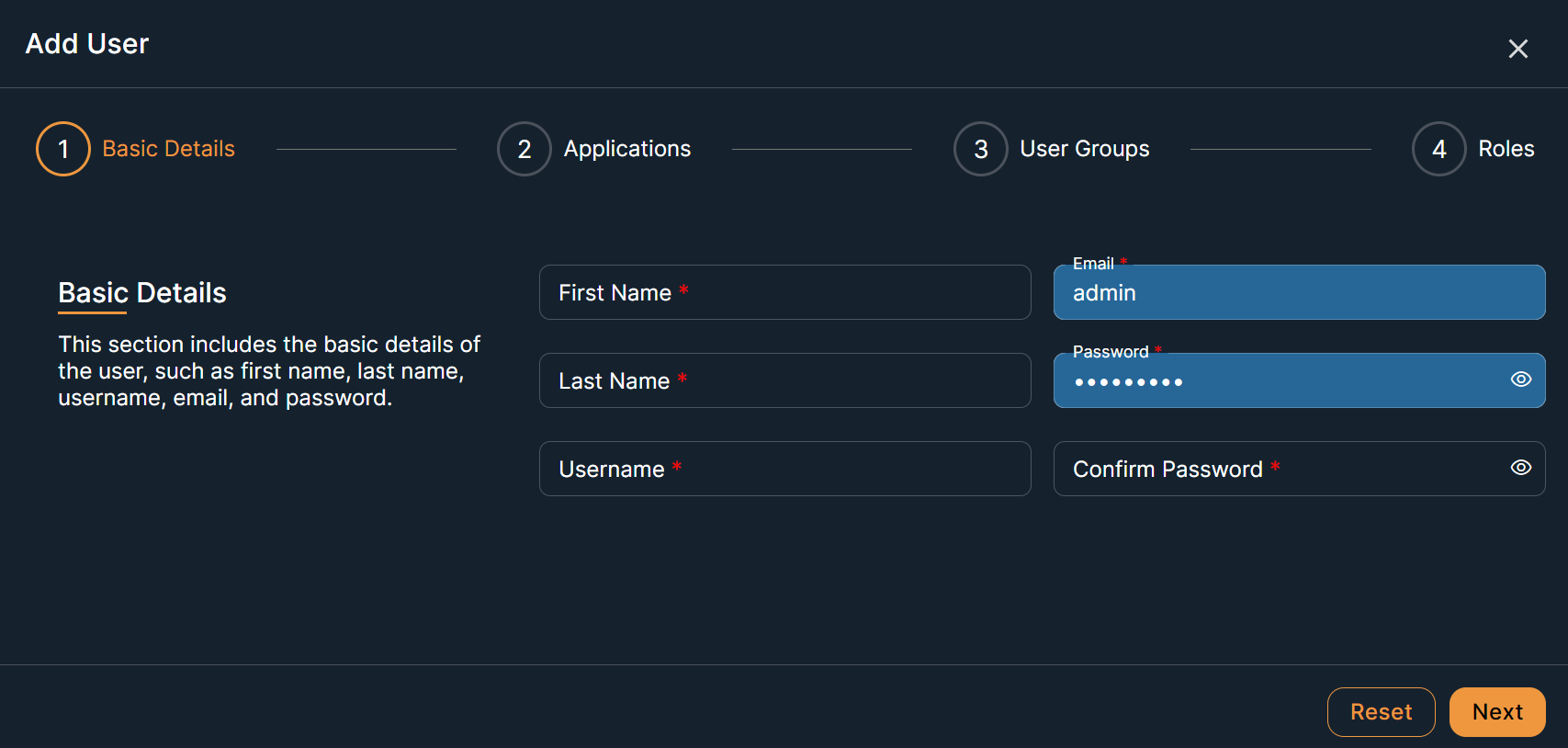Image resolution: width=1568 pixels, height=748 pixels.
Task: Click the Basic Details section heading
Action: coord(142,293)
